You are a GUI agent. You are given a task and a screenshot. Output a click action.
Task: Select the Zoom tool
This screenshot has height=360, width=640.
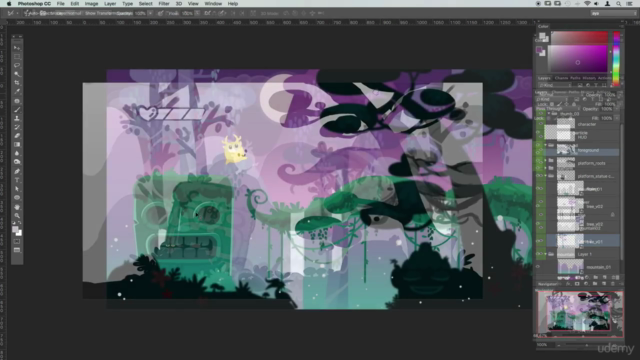pyautogui.click(x=17, y=216)
